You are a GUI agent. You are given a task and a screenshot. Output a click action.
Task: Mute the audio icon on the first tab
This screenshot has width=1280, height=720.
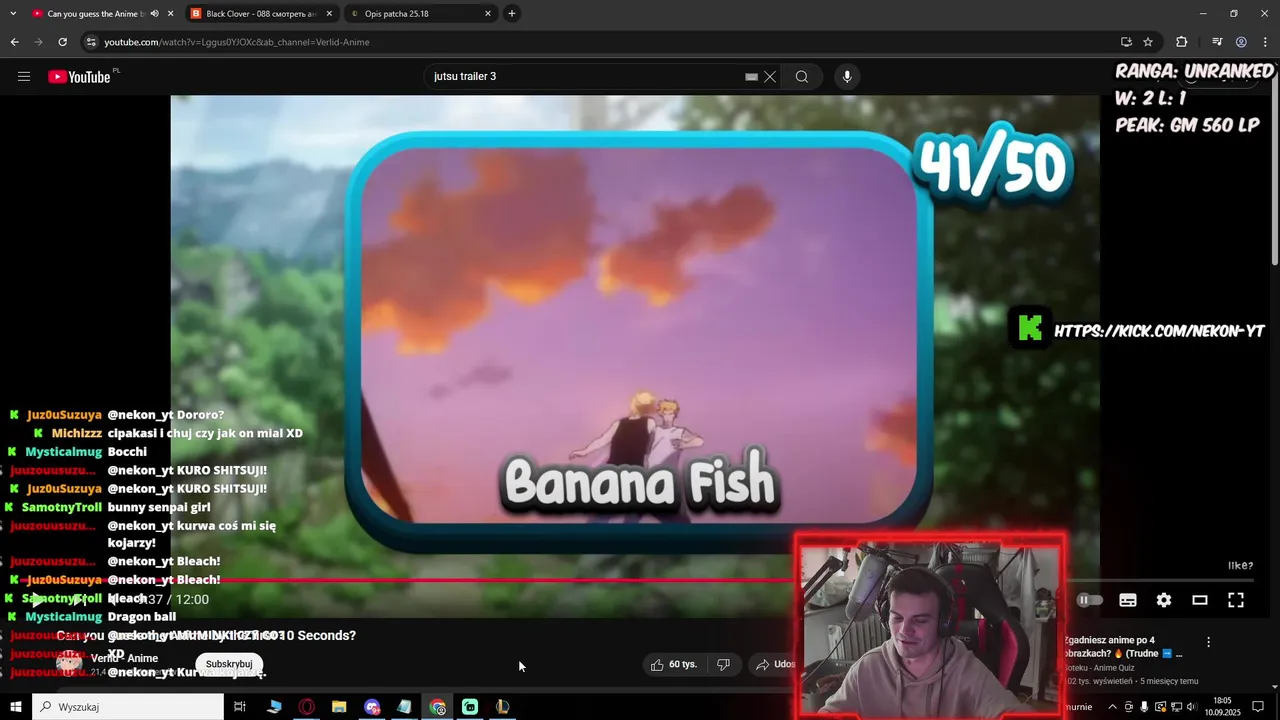pyautogui.click(x=154, y=14)
